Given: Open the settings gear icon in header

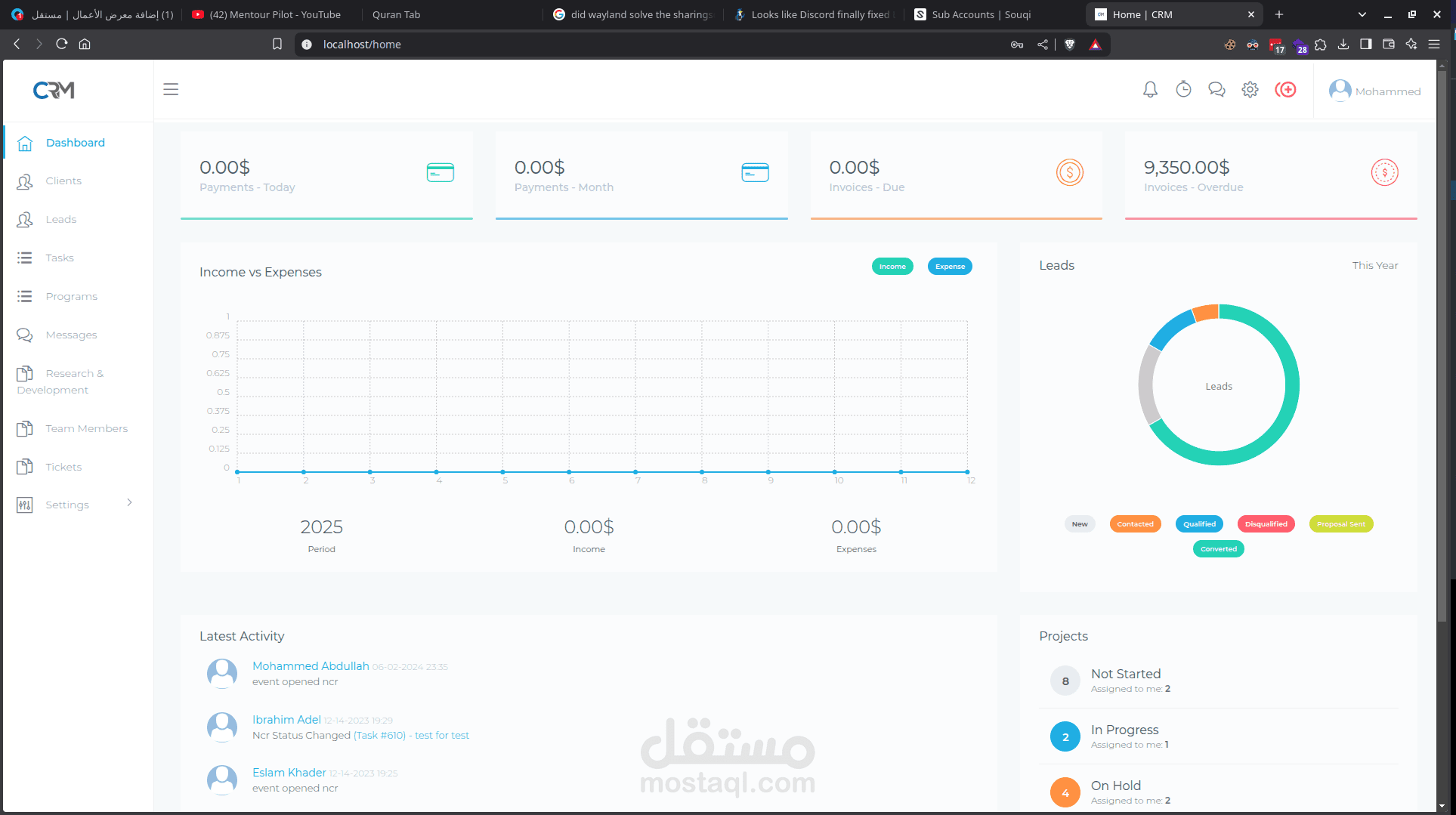Looking at the screenshot, I should [x=1250, y=90].
